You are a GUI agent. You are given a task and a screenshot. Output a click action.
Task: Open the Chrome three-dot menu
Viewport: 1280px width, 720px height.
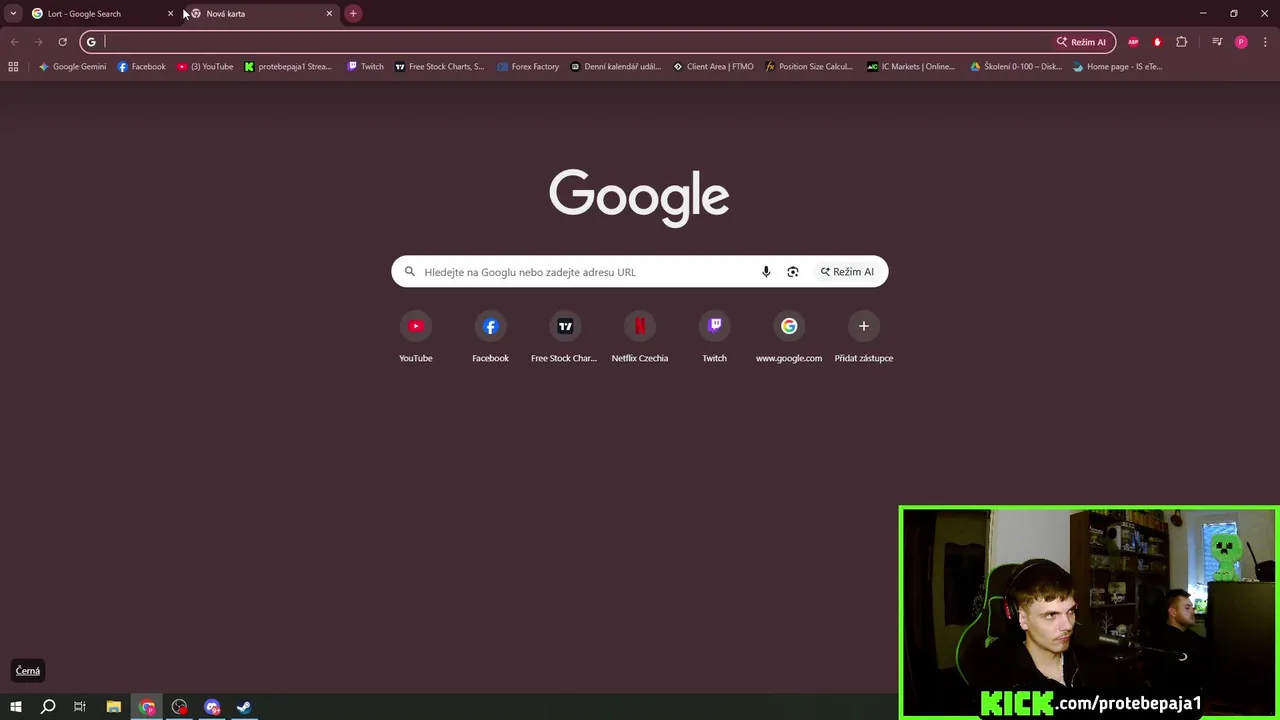click(1265, 42)
